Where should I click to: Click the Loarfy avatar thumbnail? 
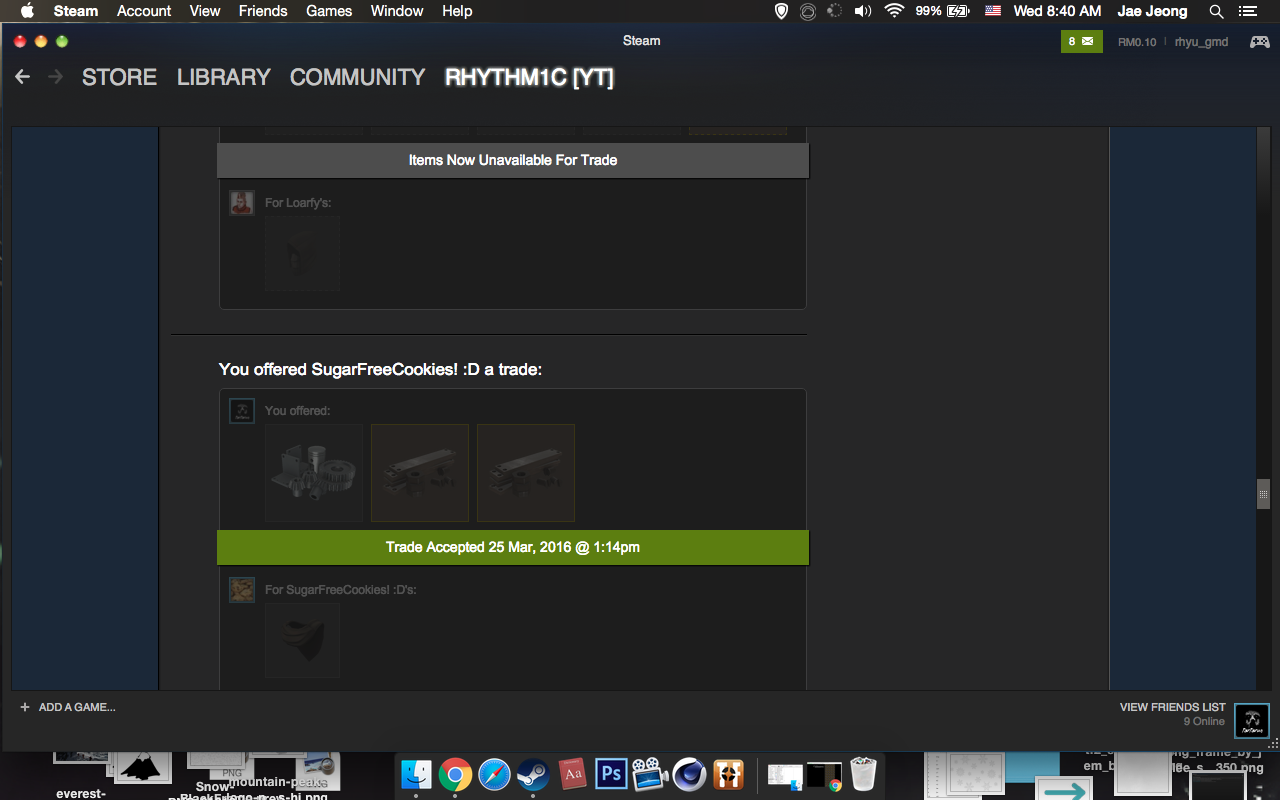(241, 203)
